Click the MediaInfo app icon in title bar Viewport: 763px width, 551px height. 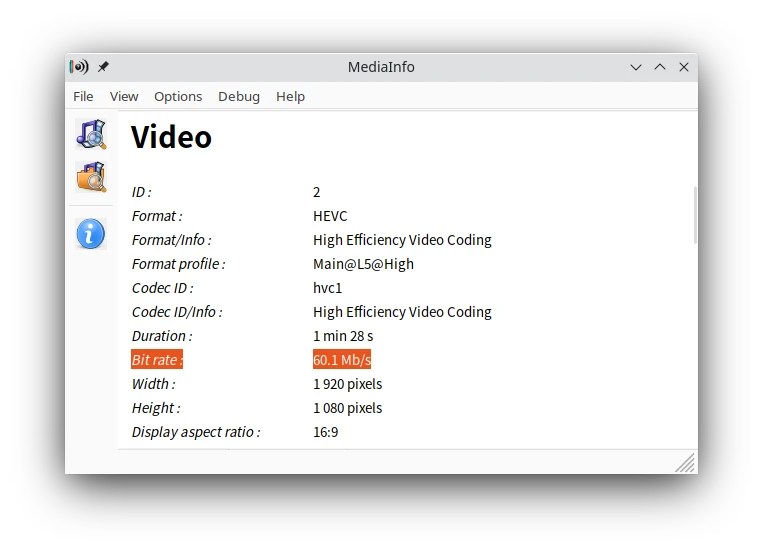point(79,67)
